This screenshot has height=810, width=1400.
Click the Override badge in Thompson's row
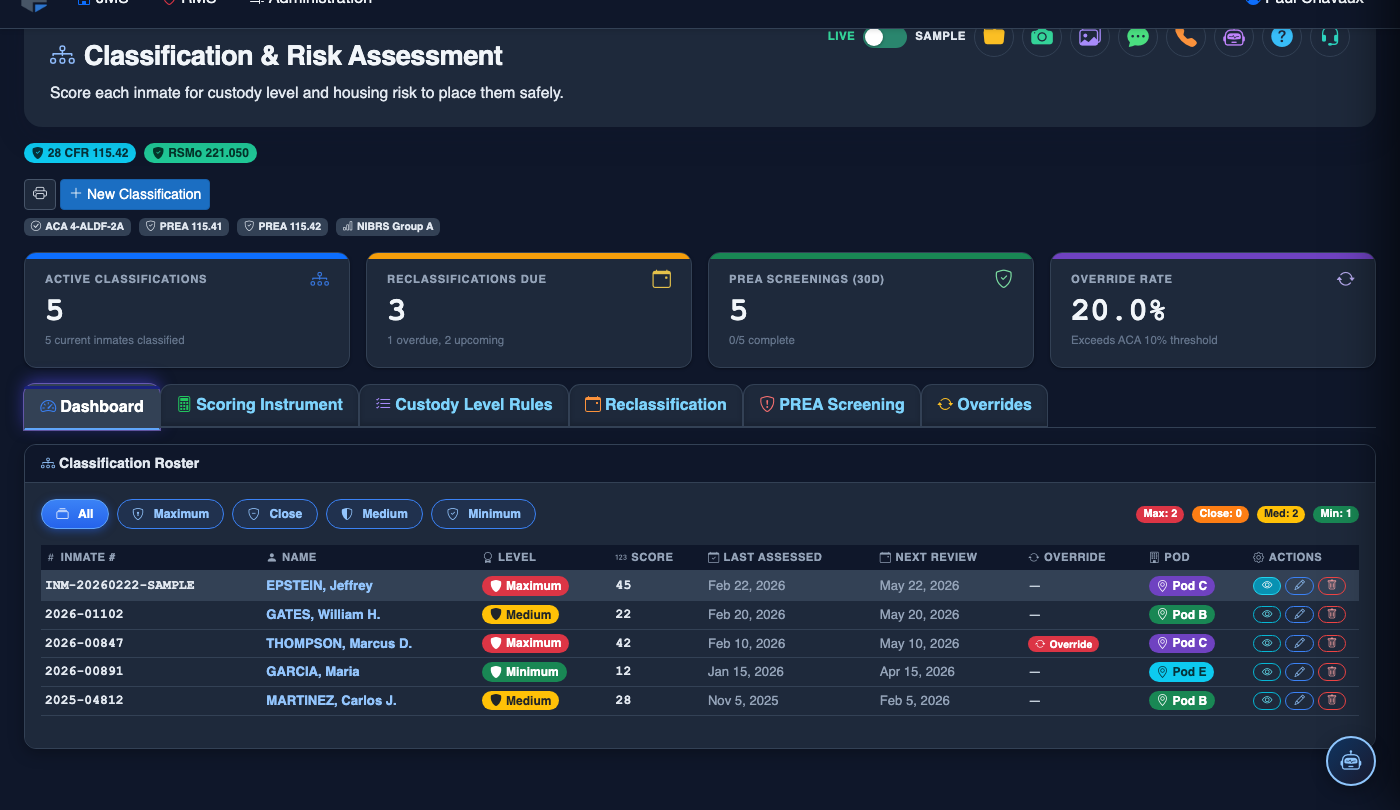(1063, 644)
